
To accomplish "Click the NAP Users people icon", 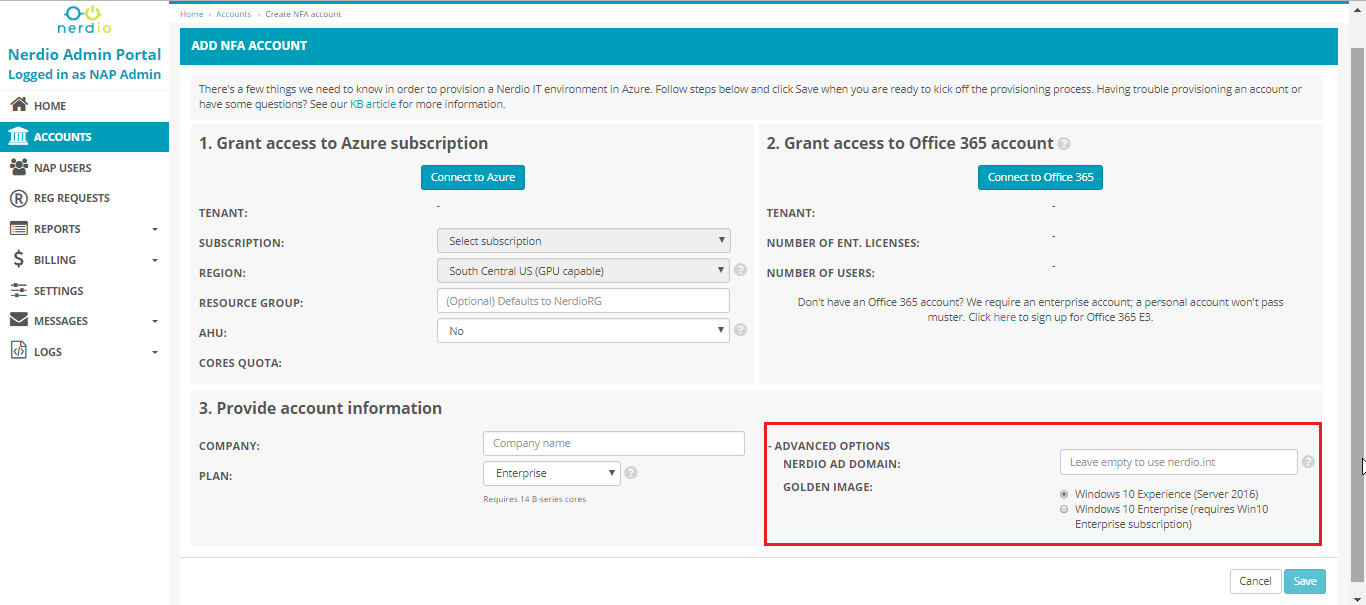I will coord(18,167).
